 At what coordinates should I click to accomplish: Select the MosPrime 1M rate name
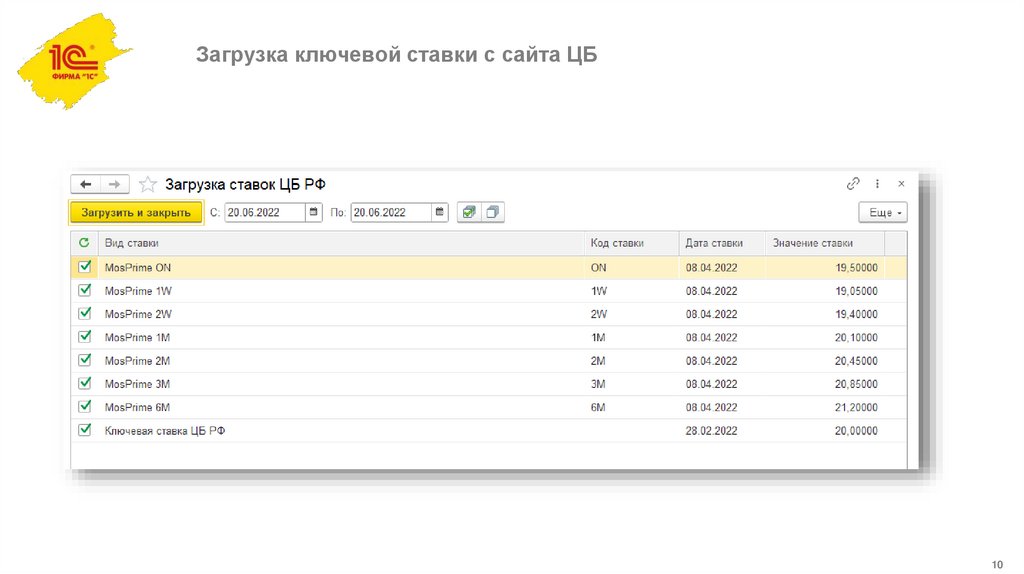point(137,338)
